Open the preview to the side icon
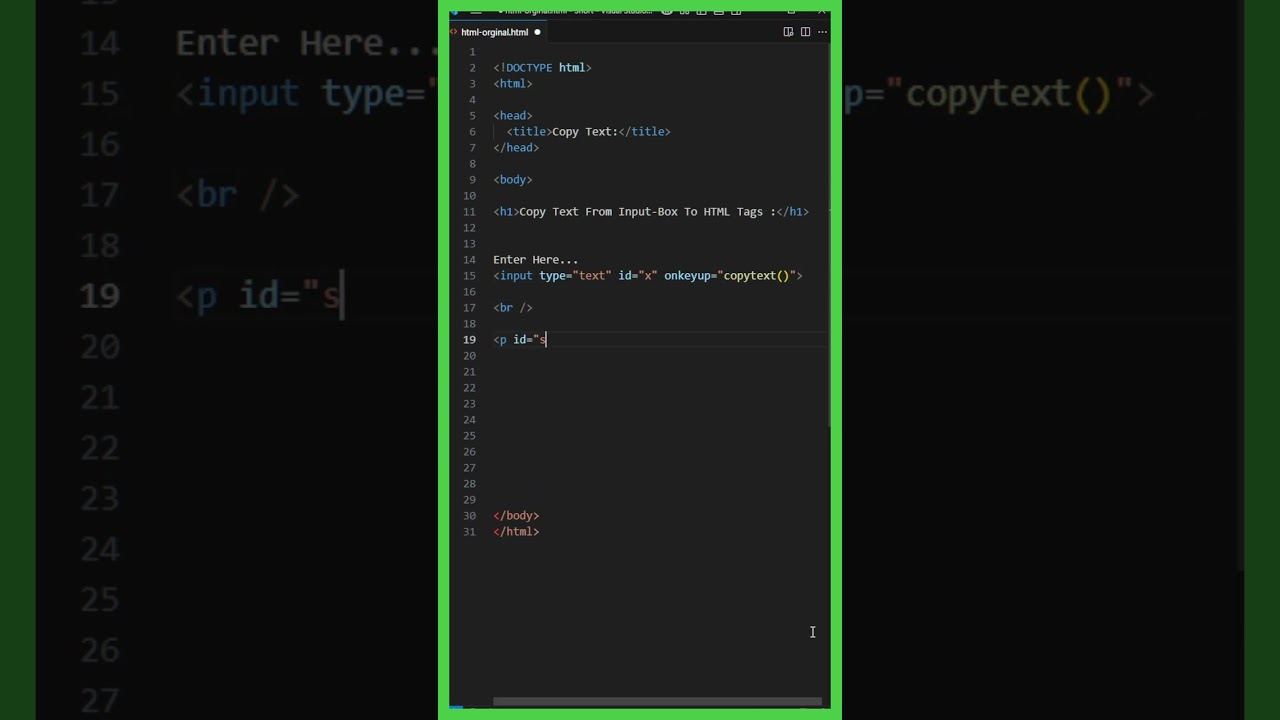This screenshot has height=720, width=1280. (x=788, y=32)
